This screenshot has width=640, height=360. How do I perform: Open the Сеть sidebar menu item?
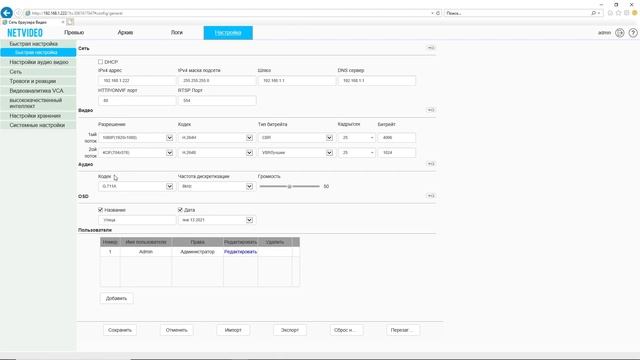coord(38,72)
